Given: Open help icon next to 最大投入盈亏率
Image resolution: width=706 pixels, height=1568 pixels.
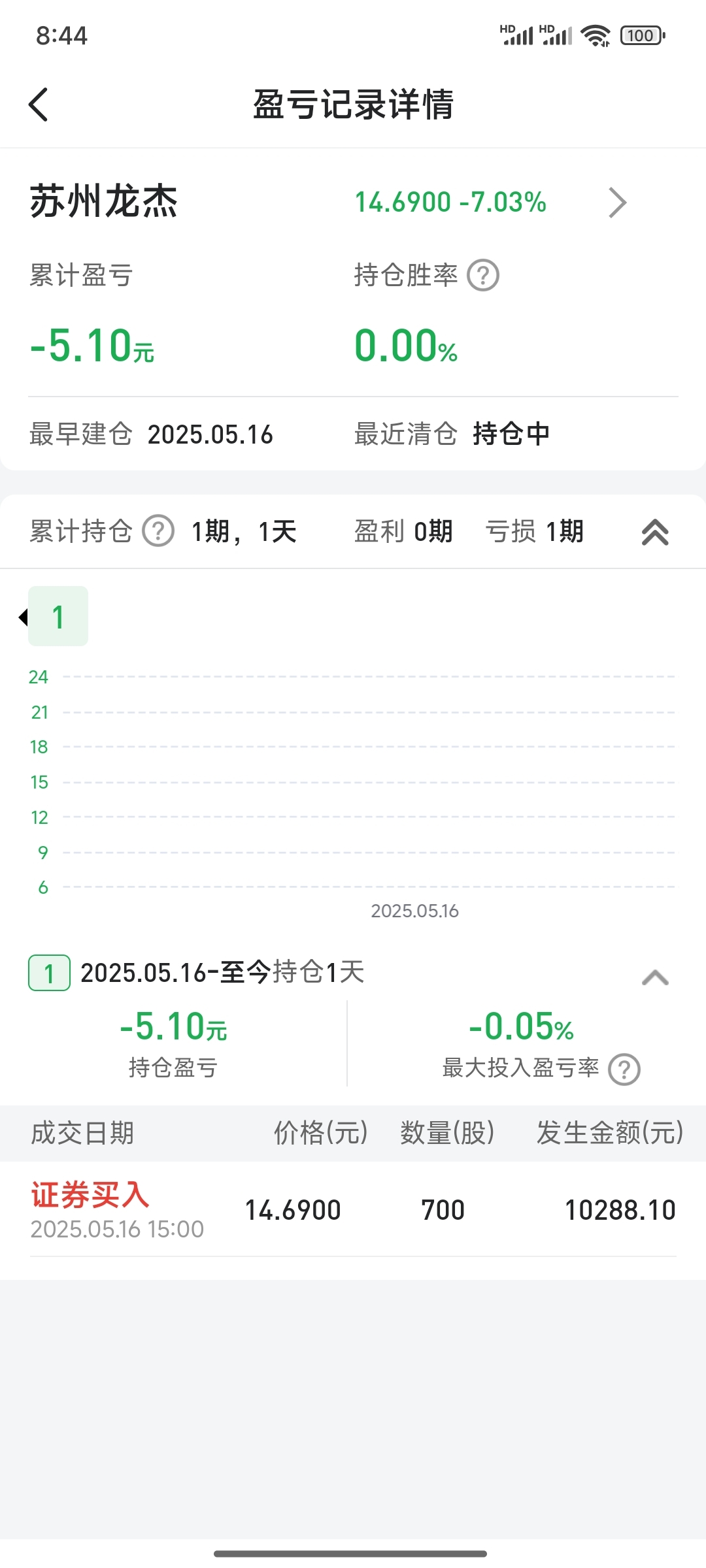Looking at the screenshot, I should [624, 1070].
